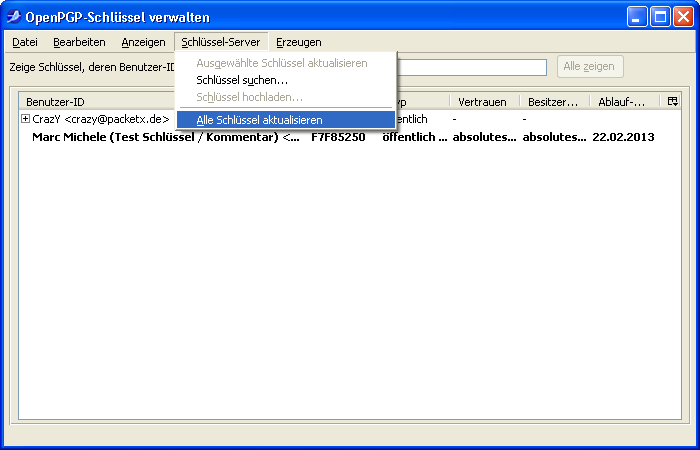
Task: Maximize the OpenPGP key window
Action: (660, 17)
